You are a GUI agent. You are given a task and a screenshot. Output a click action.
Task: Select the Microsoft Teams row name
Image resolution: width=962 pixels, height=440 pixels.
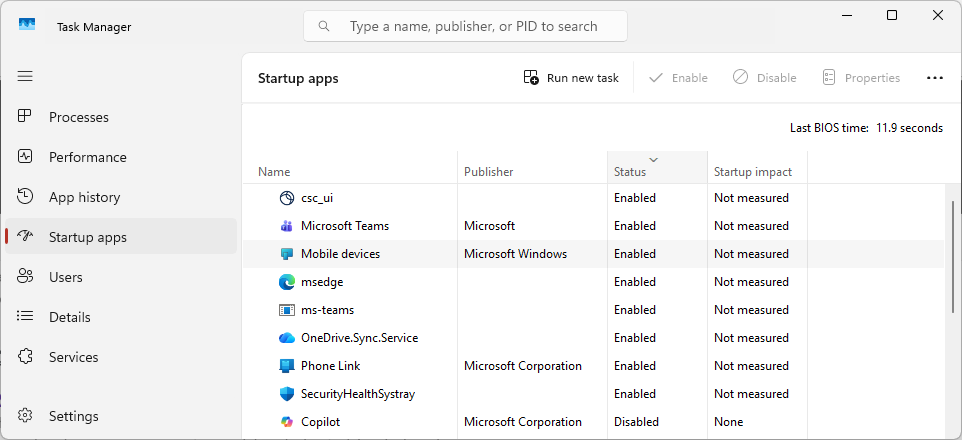345,226
